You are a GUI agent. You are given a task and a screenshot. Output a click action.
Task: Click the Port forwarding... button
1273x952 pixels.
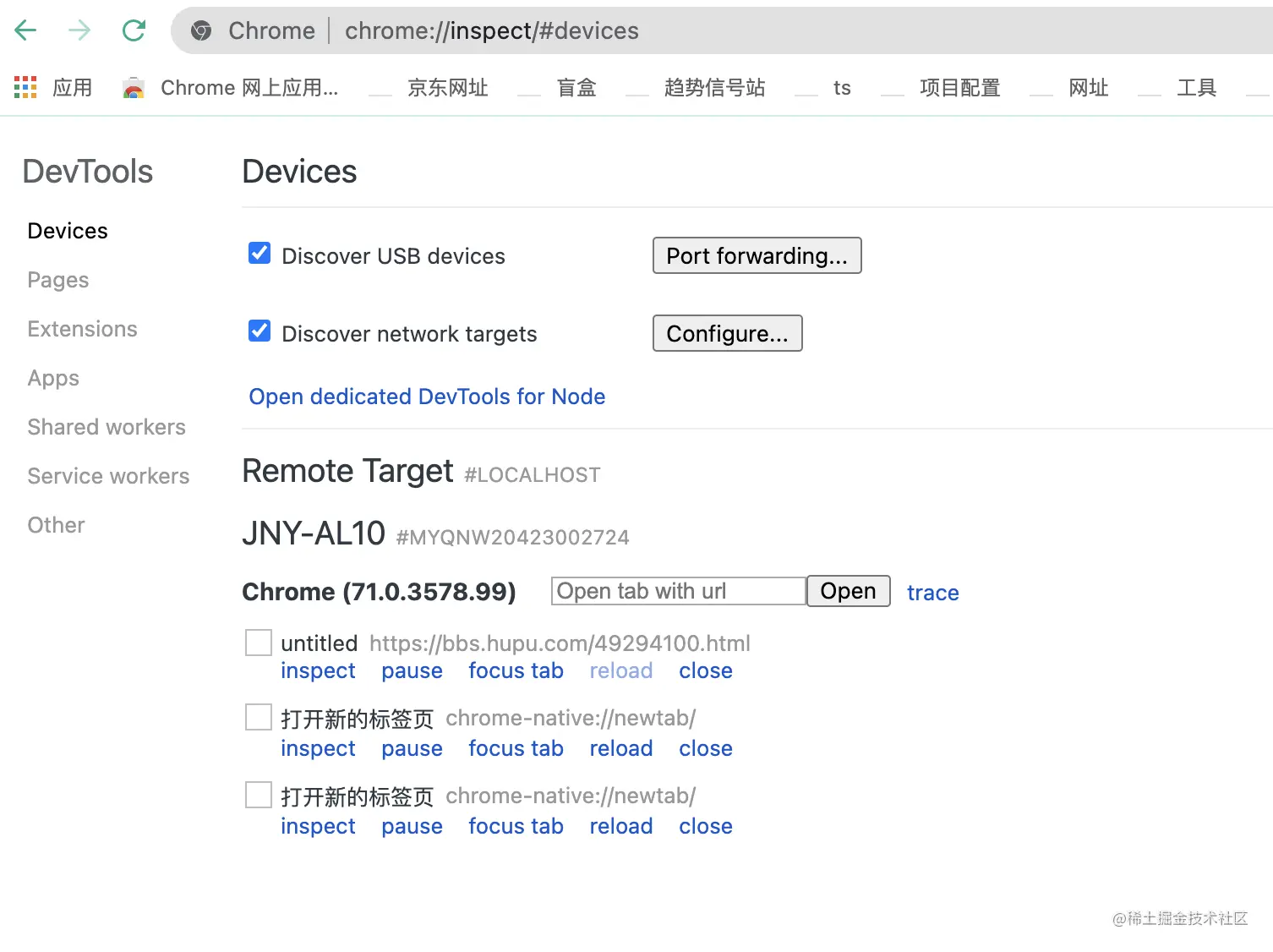click(757, 255)
